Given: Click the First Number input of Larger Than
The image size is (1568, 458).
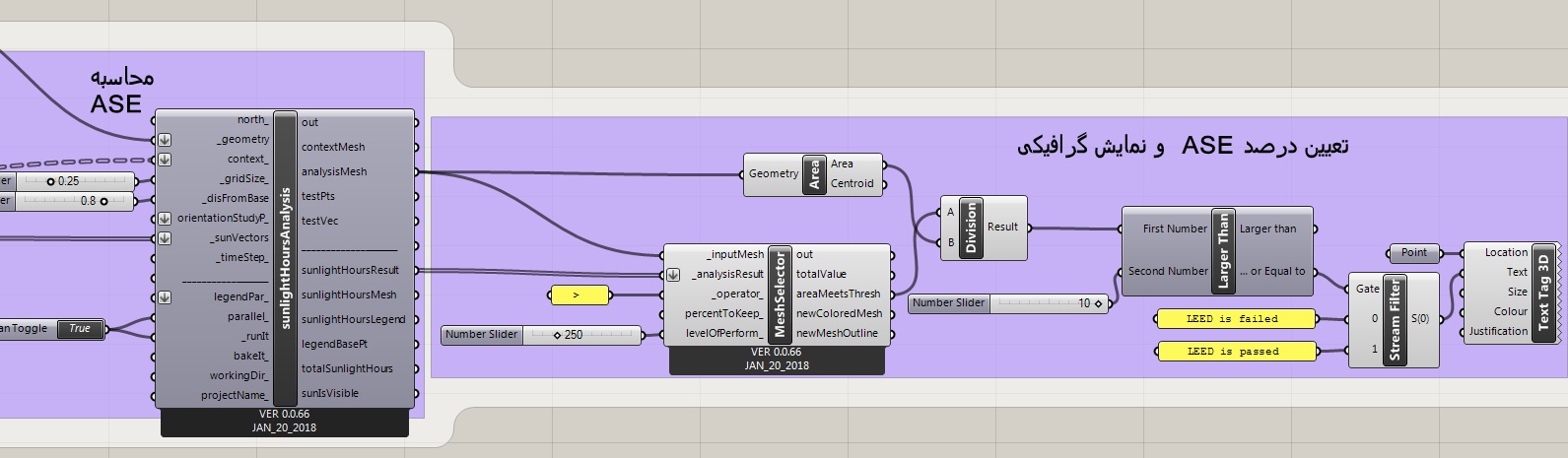Looking at the screenshot, I should (x=1175, y=229).
